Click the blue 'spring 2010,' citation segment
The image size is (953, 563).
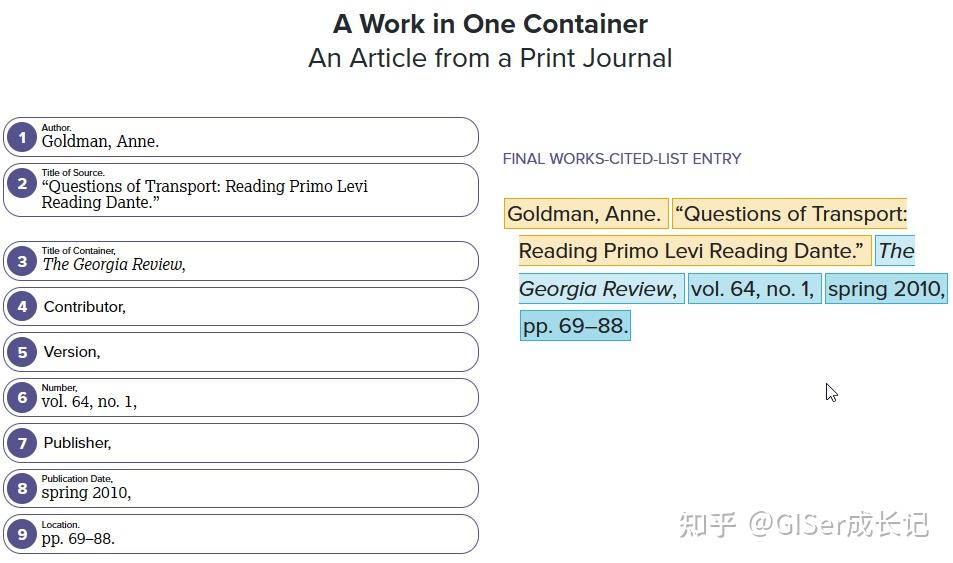coord(886,289)
